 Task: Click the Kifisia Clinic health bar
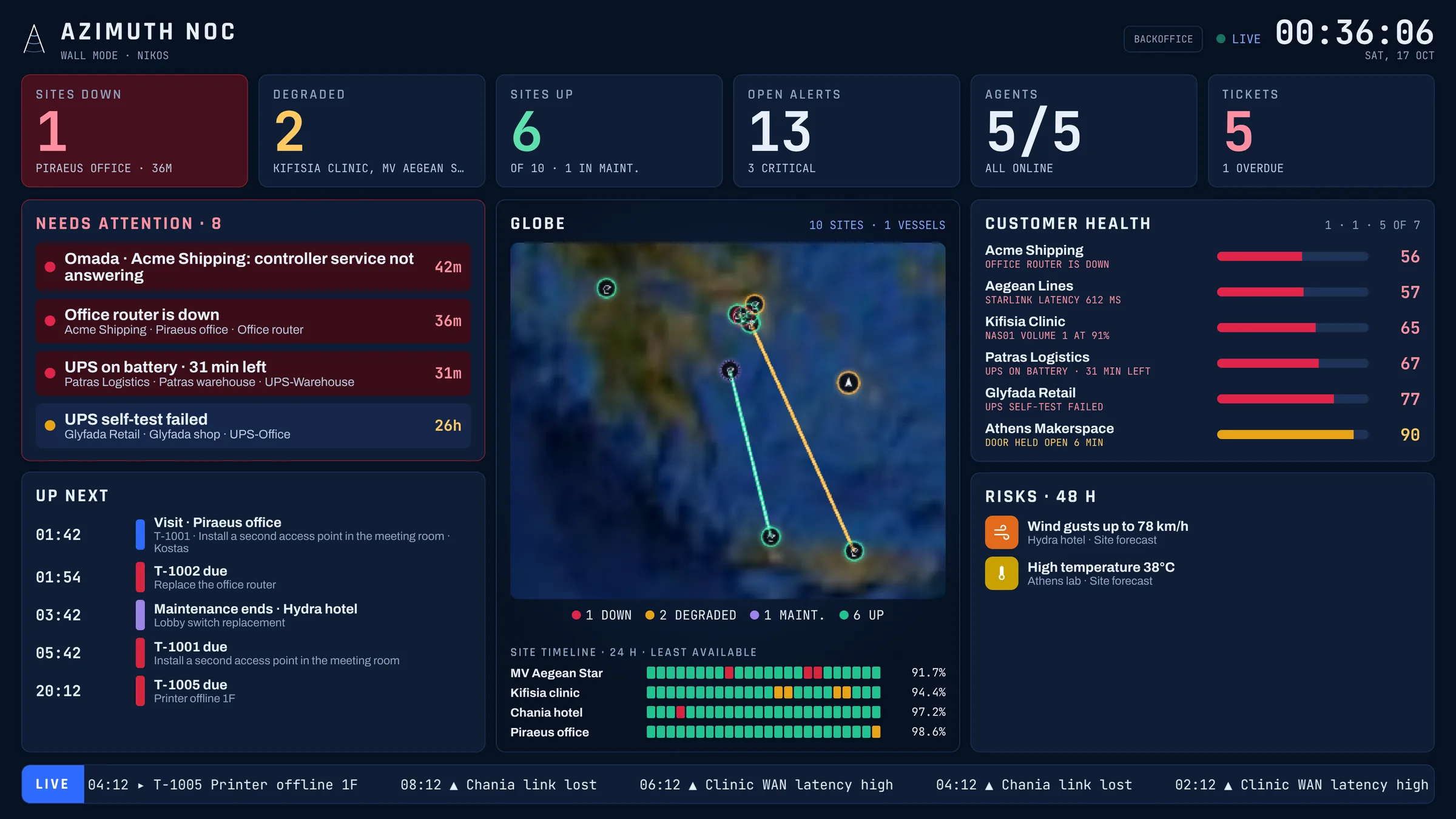pos(1292,328)
